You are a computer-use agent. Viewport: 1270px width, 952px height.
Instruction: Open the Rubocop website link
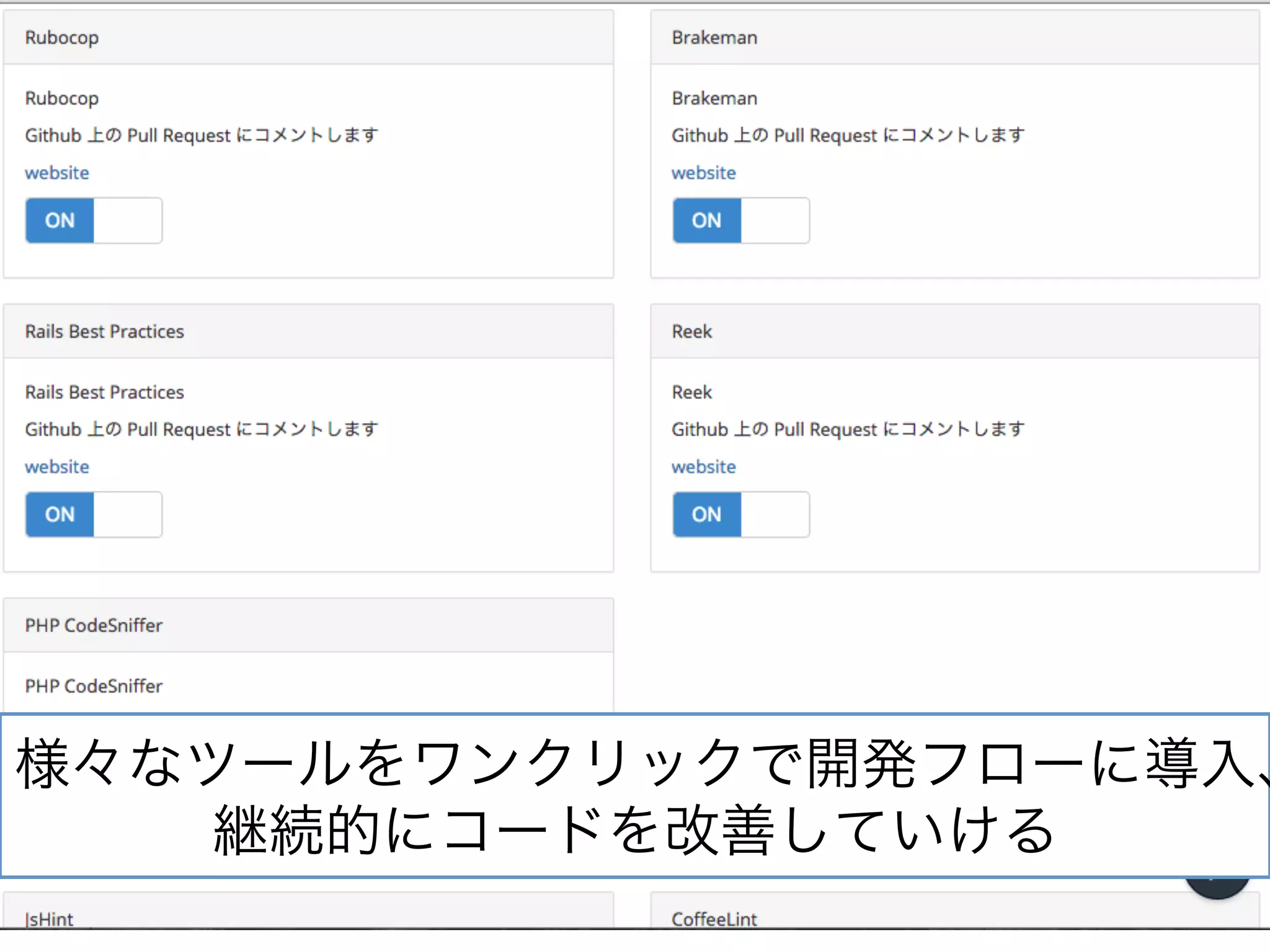(57, 173)
